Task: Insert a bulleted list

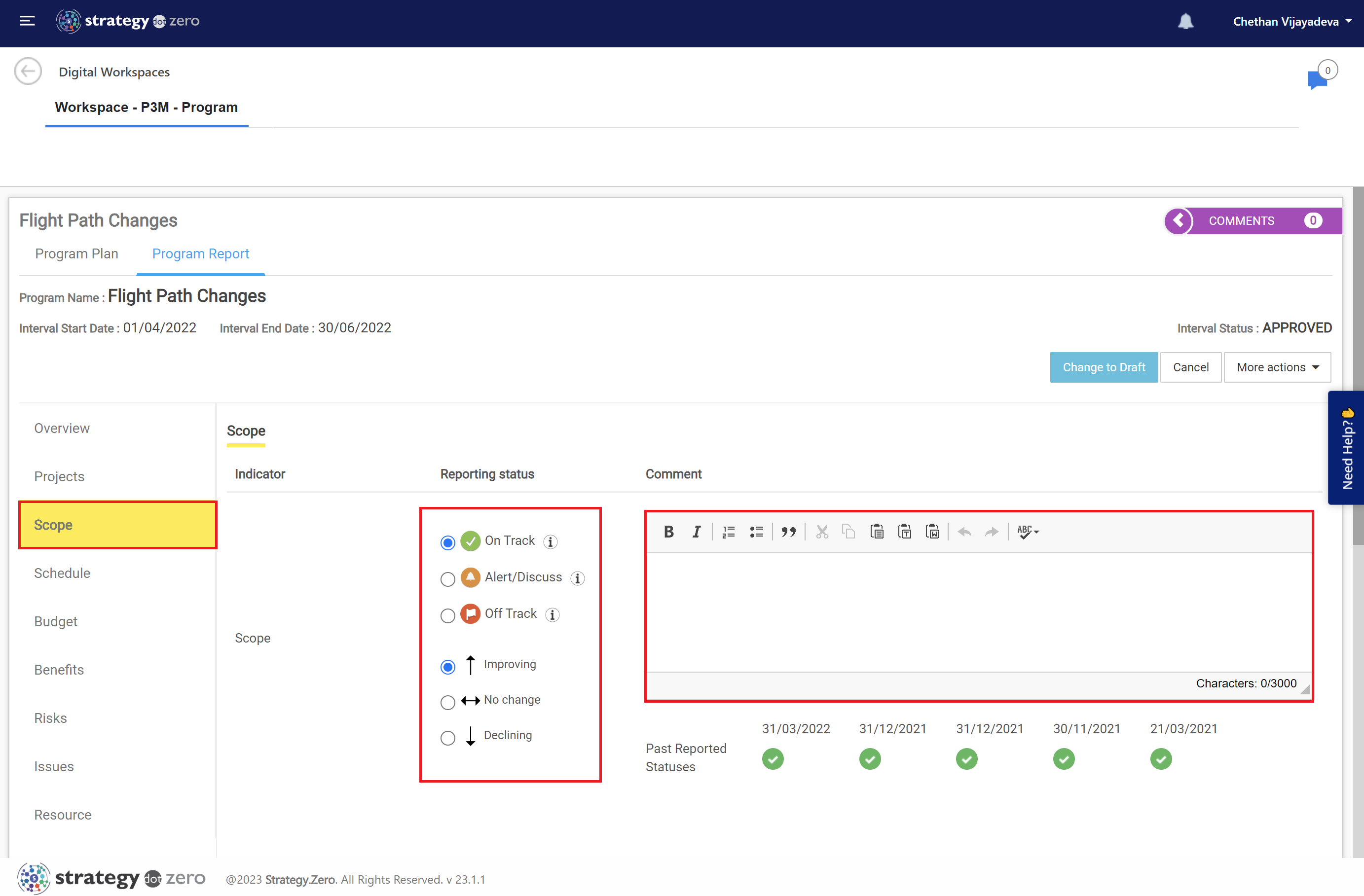Action: 757,532
